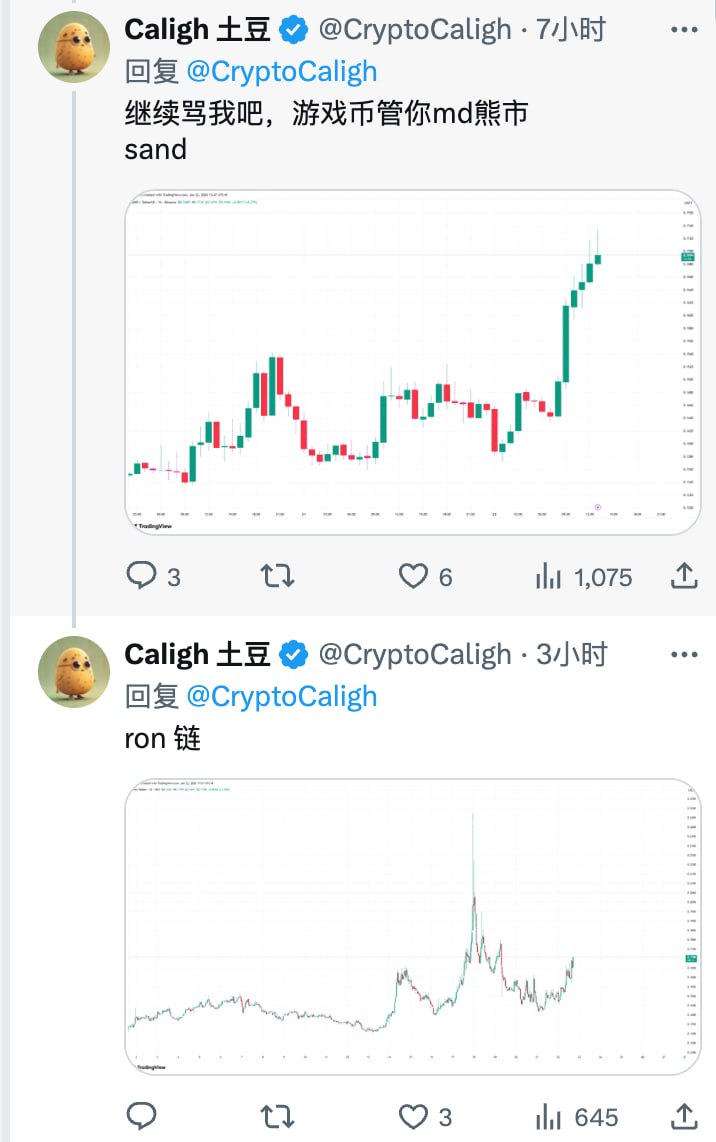Viewport: 716px width, 1142px height.
Task: Open the sand price chart image
Action: pyautogui.click(x=412, y=361)
